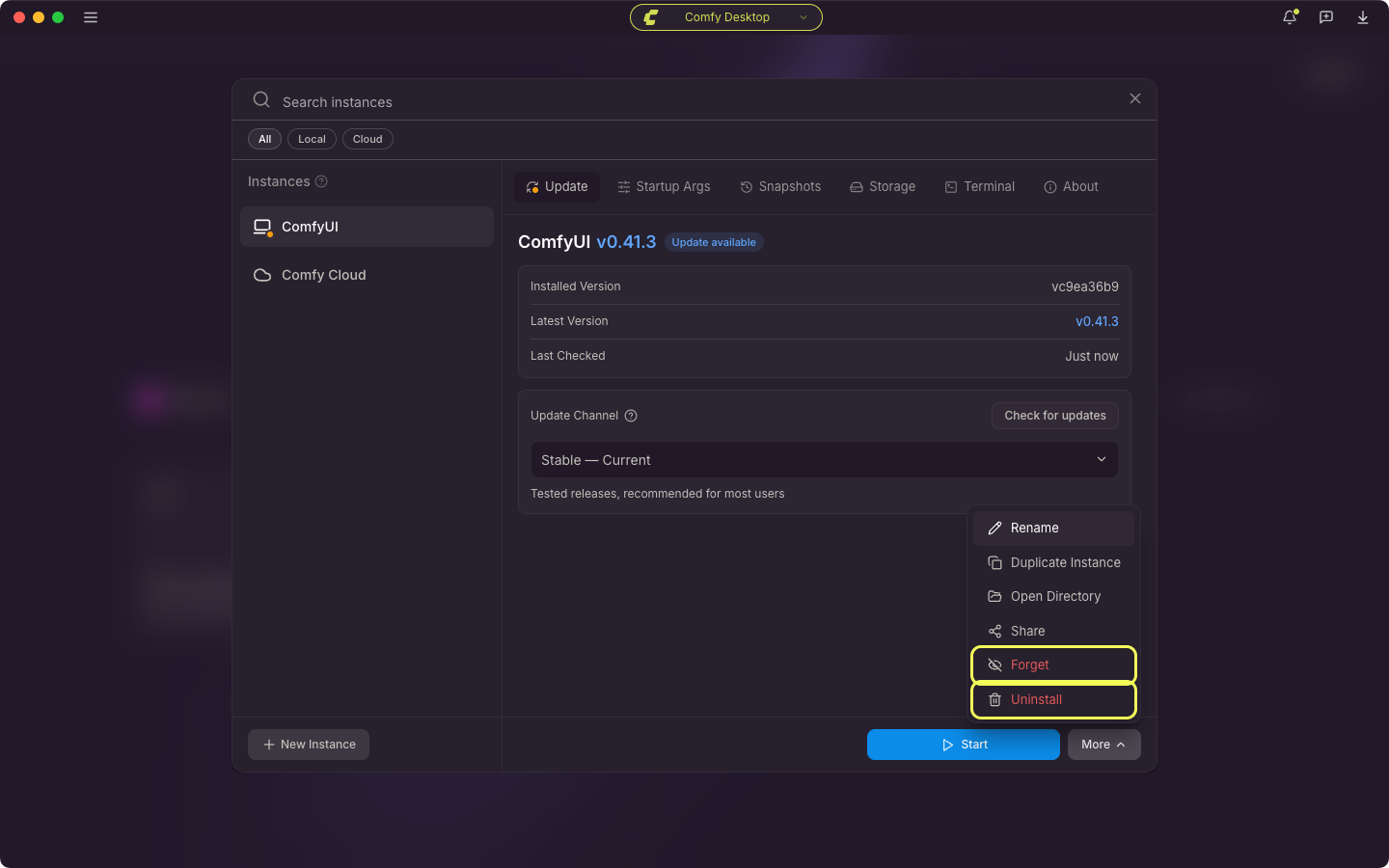Collapse the More menu
Image resolution: width=1389 pixels, height=868 pixels.
point(1103,745)
